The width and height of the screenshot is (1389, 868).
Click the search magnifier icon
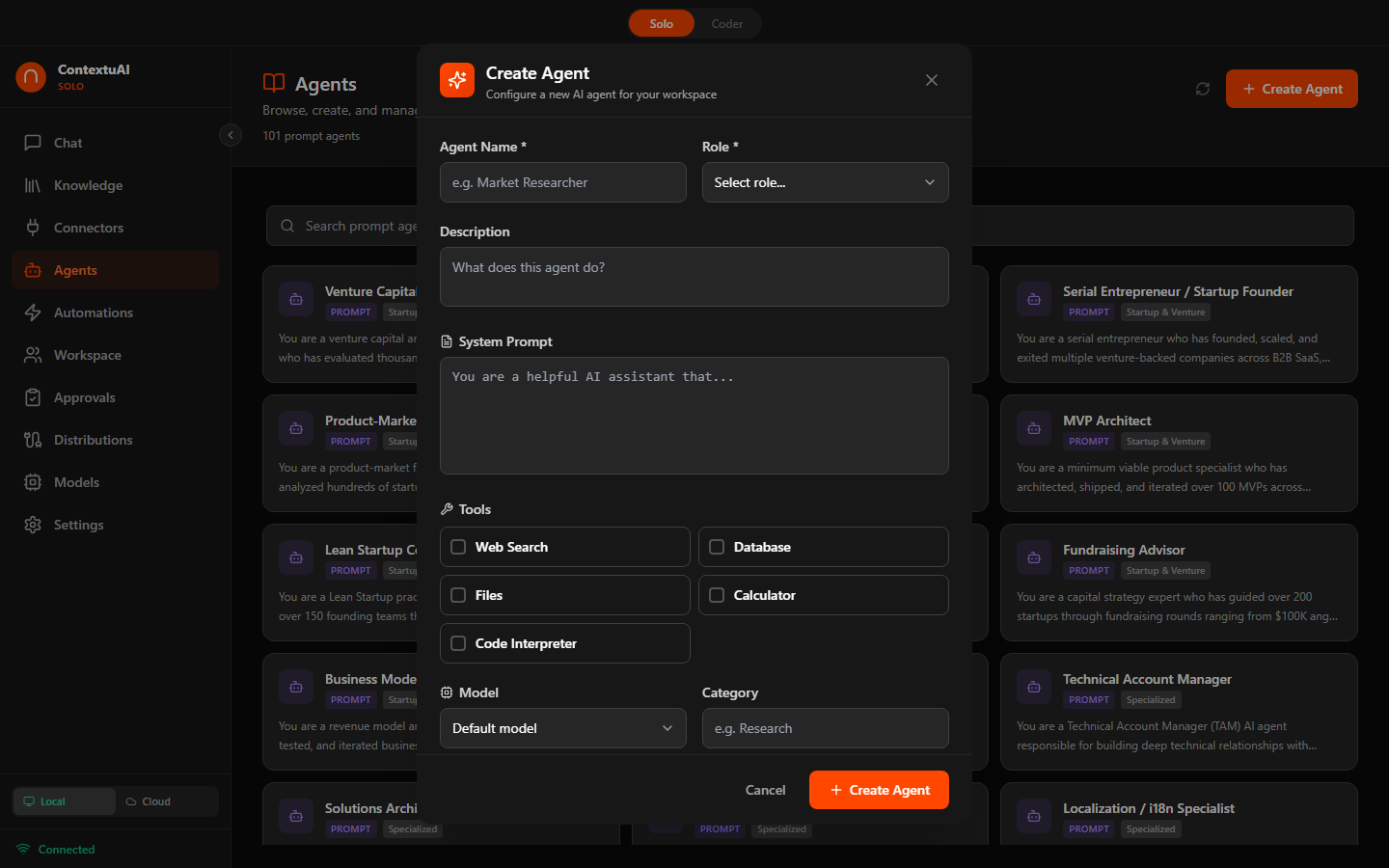287,226
